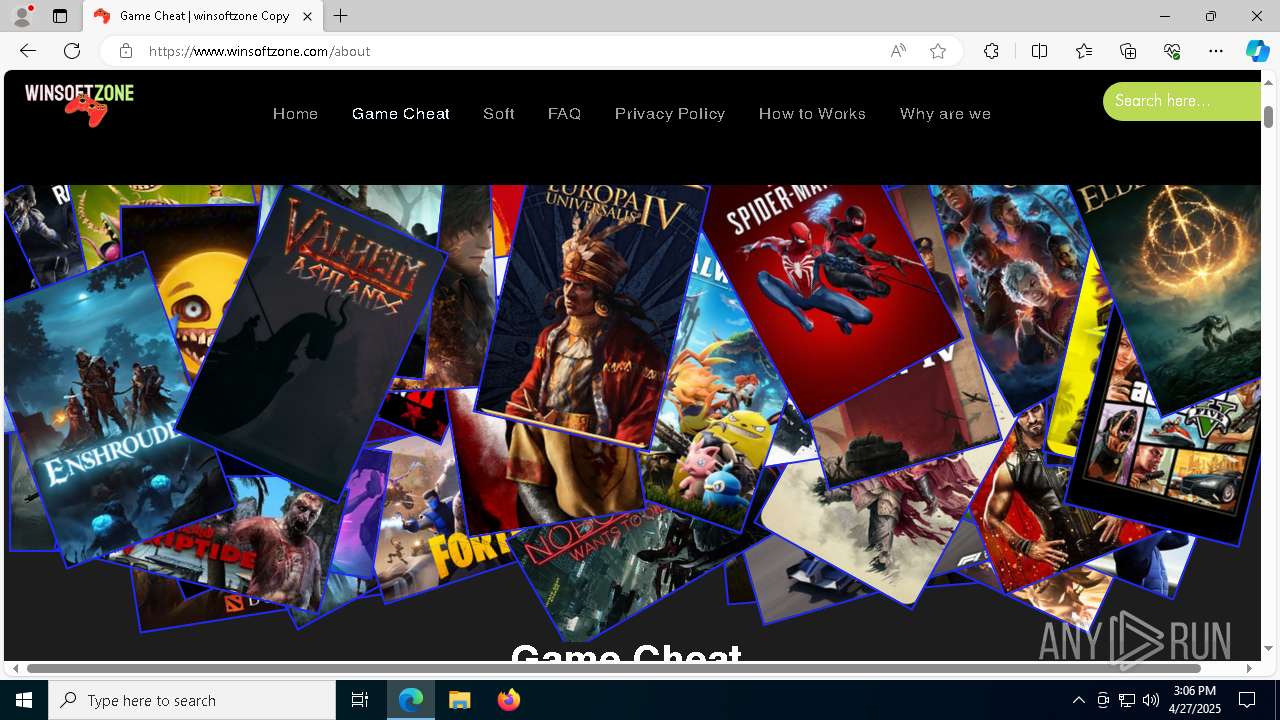The width and height of the screenshot is (1280, 720).
Task: Open volume control tray icon
Action: coord(1151,700)
